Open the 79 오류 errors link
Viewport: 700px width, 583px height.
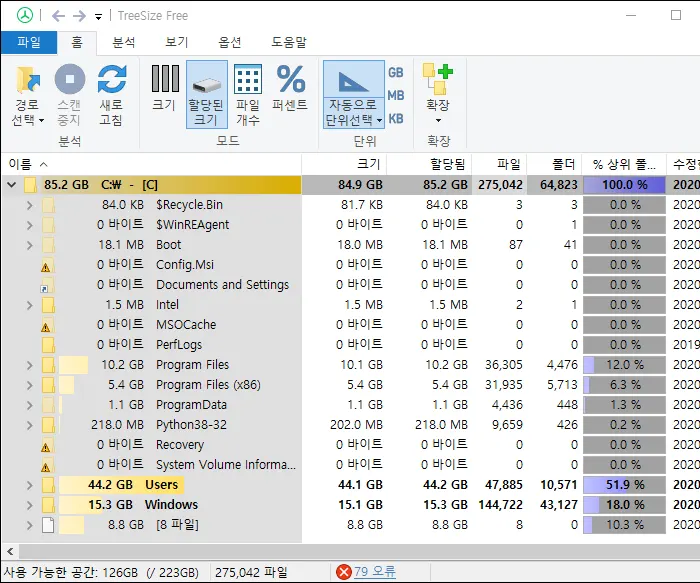click(x=375, y=571)
